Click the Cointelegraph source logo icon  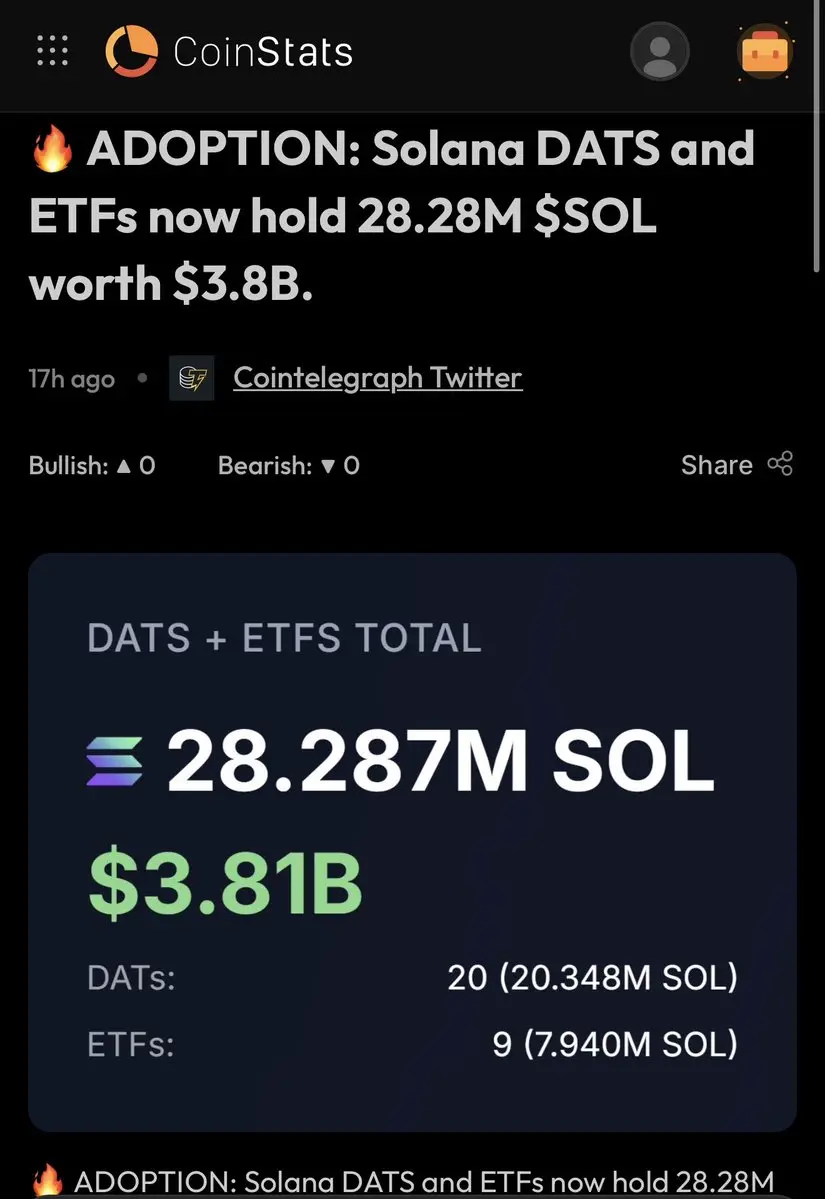click(191, 378)
